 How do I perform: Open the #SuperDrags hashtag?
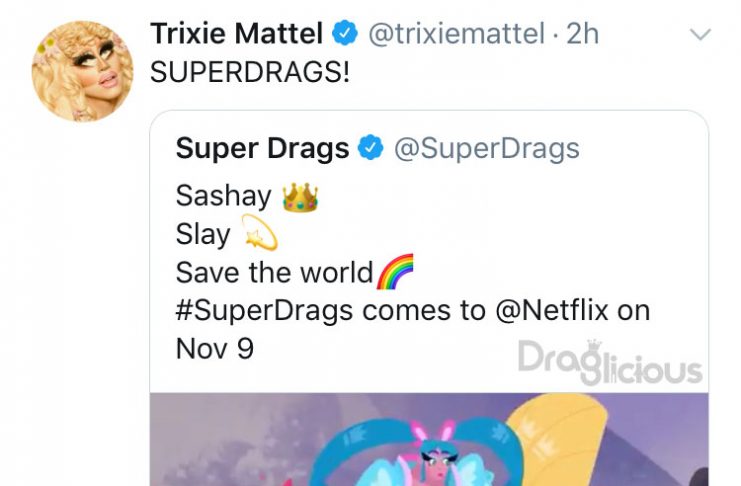pos(264,311)
